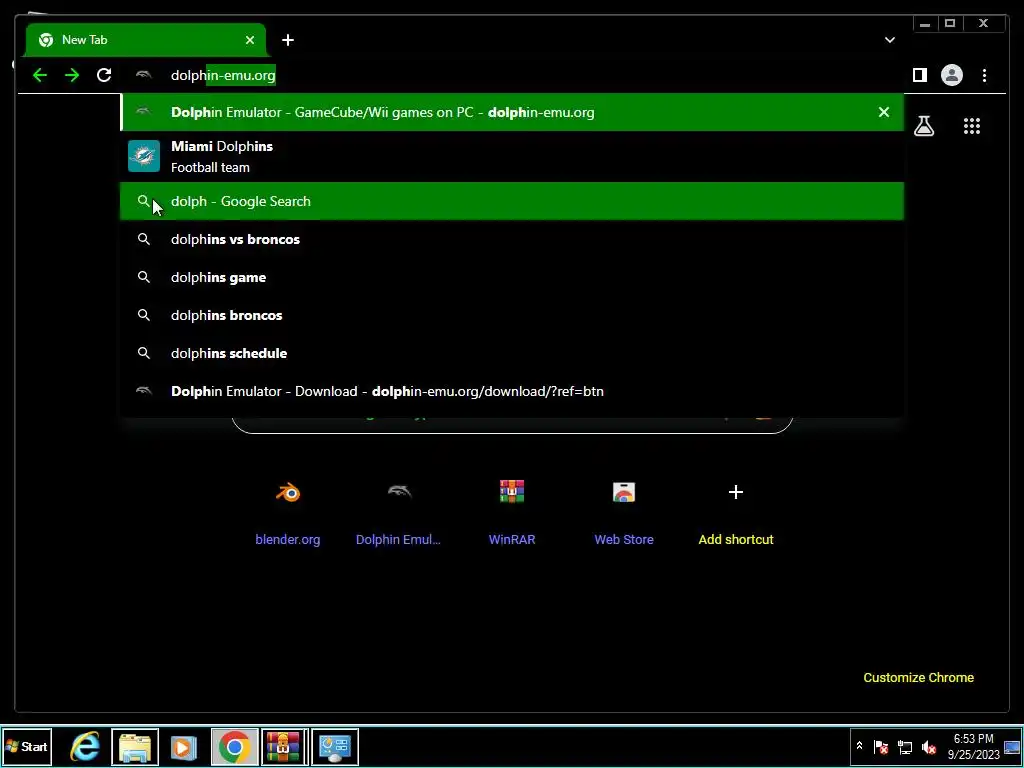Screen dimensions: 1024x768
Task: Open the profile avatar menu
Action: pos(952,75)
